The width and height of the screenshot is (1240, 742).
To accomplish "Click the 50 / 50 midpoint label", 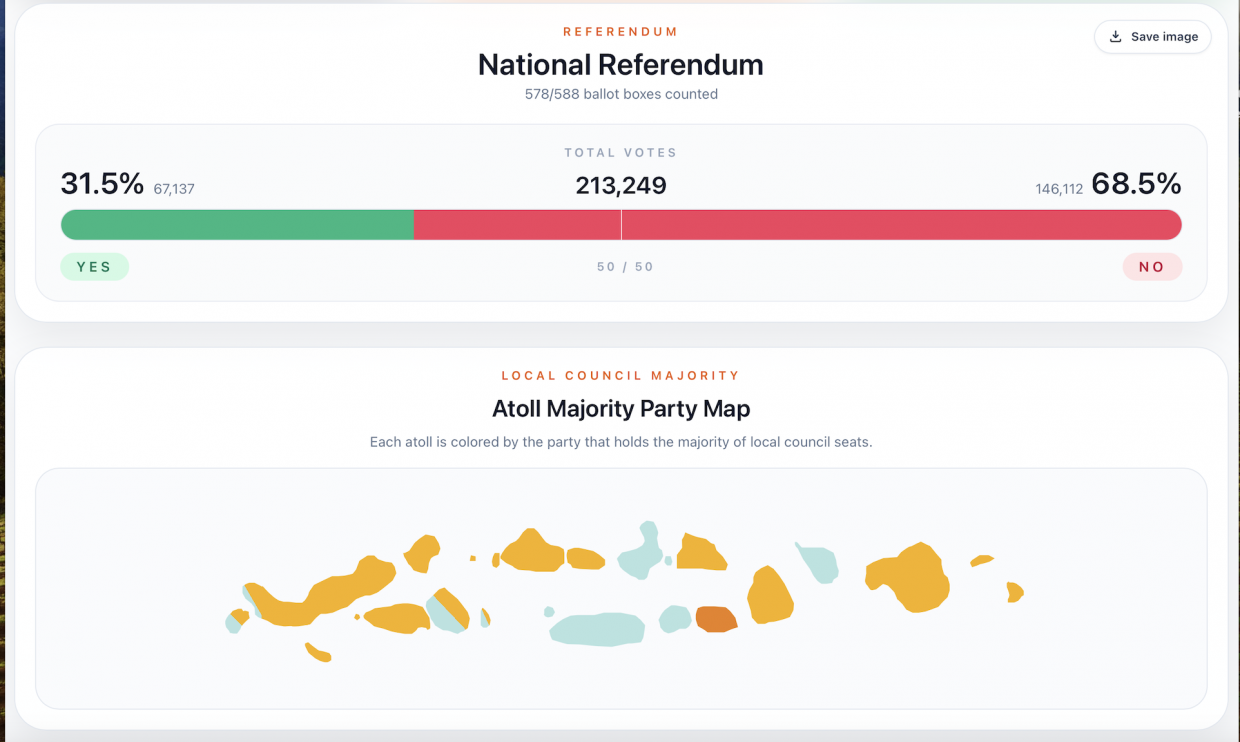I will [625, 267].
